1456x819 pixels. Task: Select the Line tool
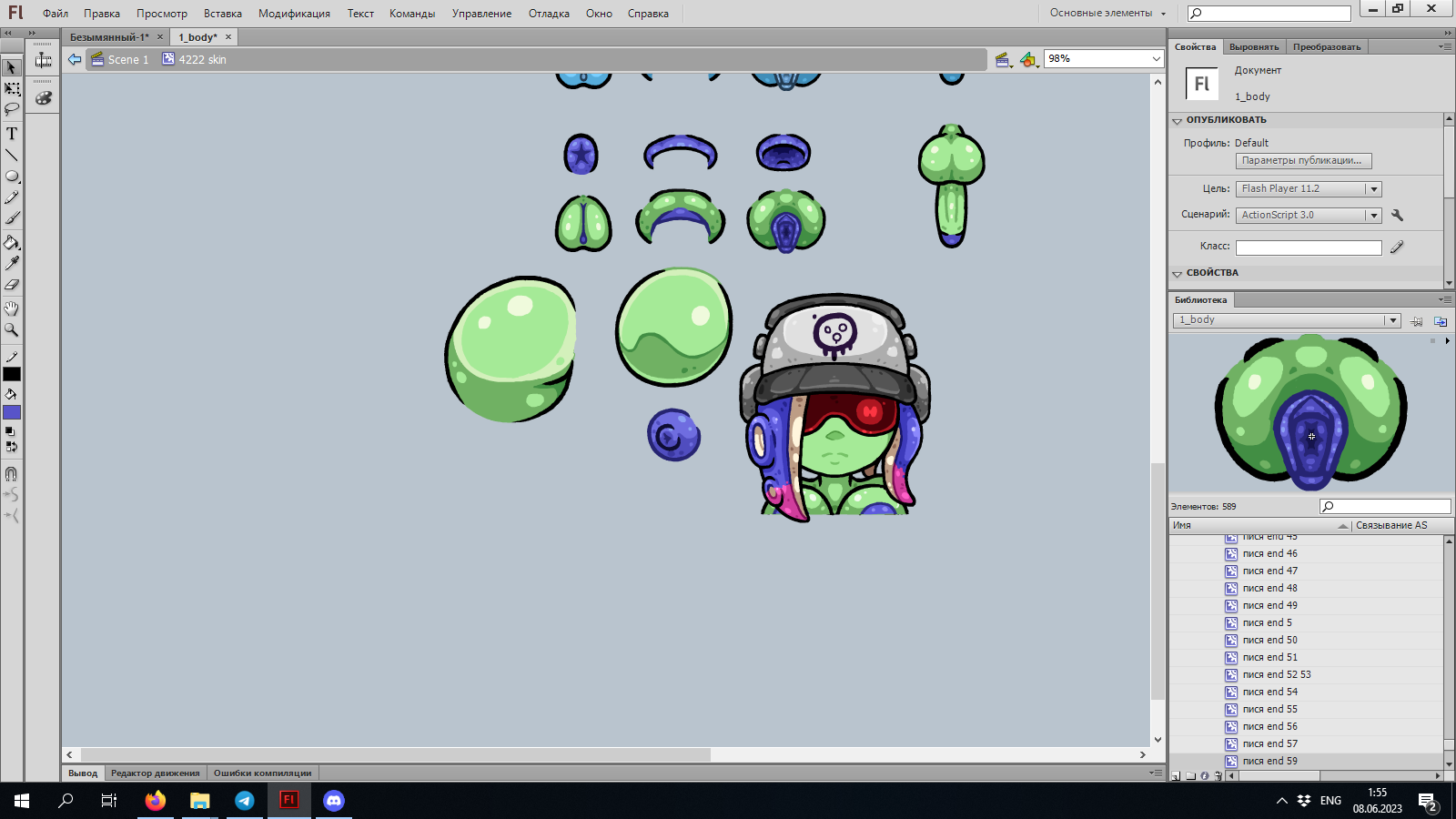tap(12, 155)
